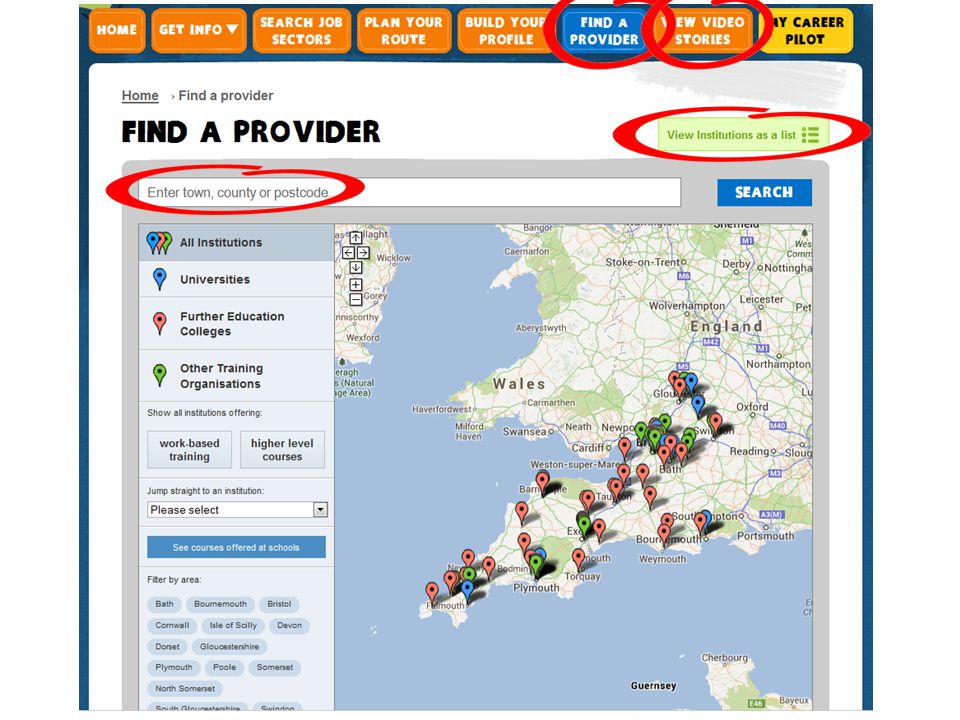
Task: Filter map to Universities only
Action: click(x=236, y=280)
